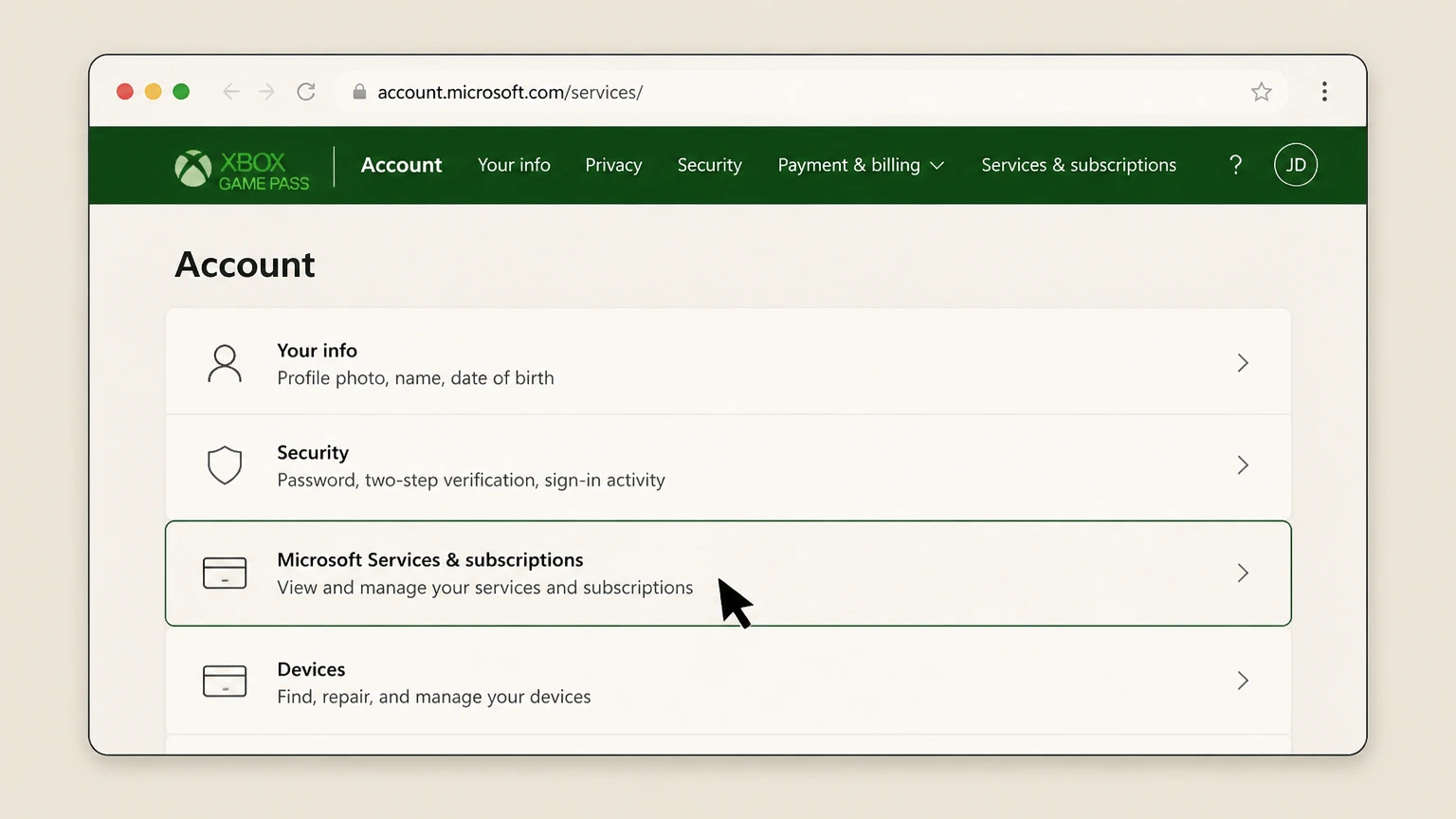1456x819 pixels.
Task: Click the person icon beside Your info
Action: (x=225, y=363)
